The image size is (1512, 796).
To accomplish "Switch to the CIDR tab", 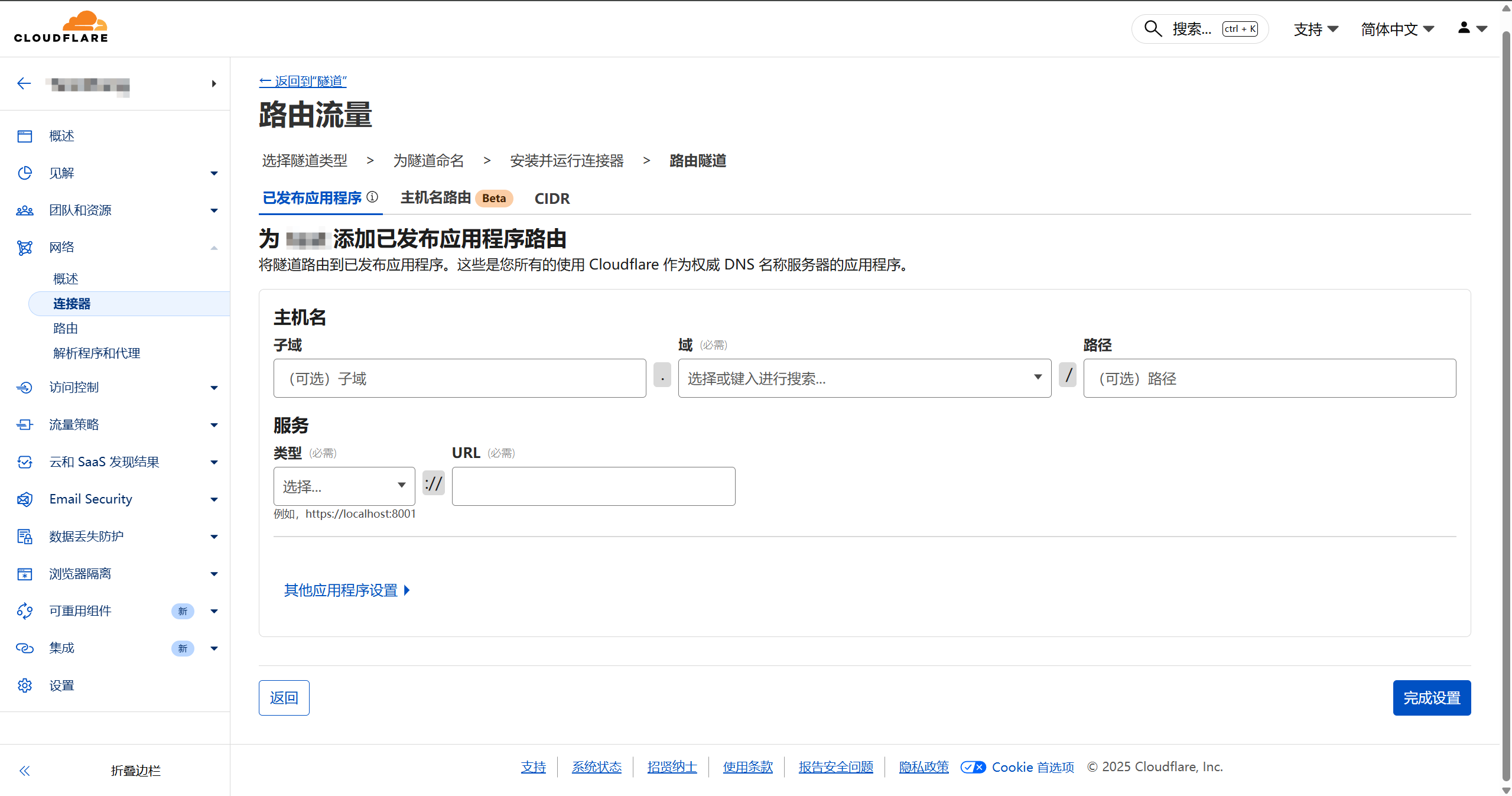I will coord(552,199).
